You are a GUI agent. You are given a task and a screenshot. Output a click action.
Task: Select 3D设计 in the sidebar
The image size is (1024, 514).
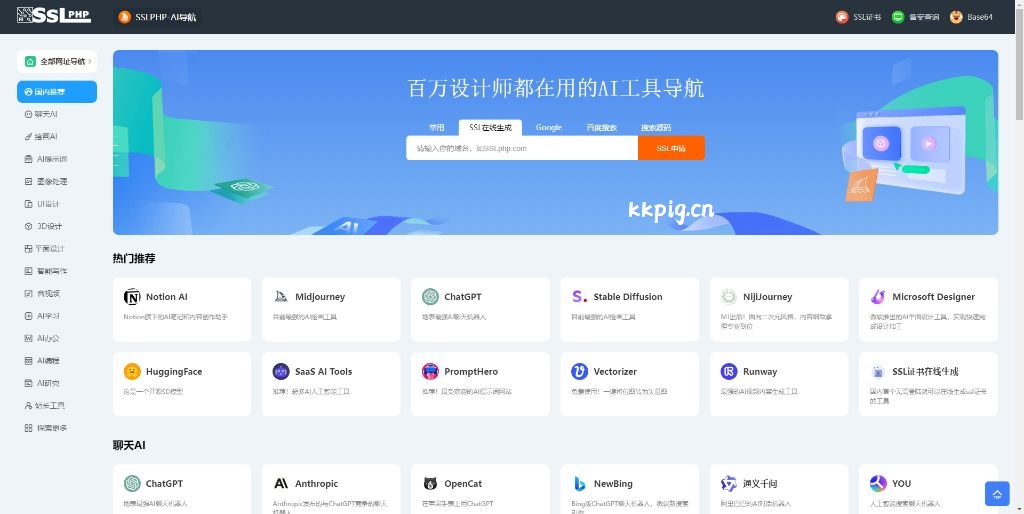coord(43,226)
